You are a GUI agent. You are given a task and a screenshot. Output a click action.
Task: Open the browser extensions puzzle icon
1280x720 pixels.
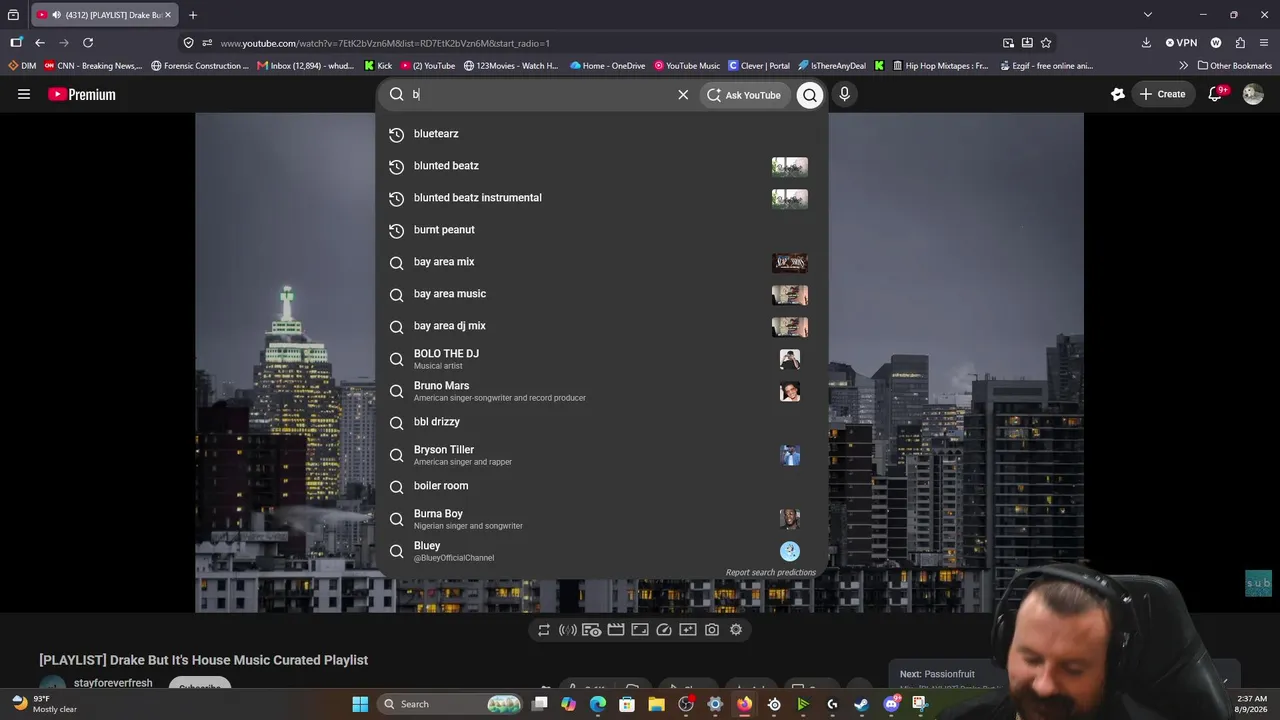click(1240, 43)
